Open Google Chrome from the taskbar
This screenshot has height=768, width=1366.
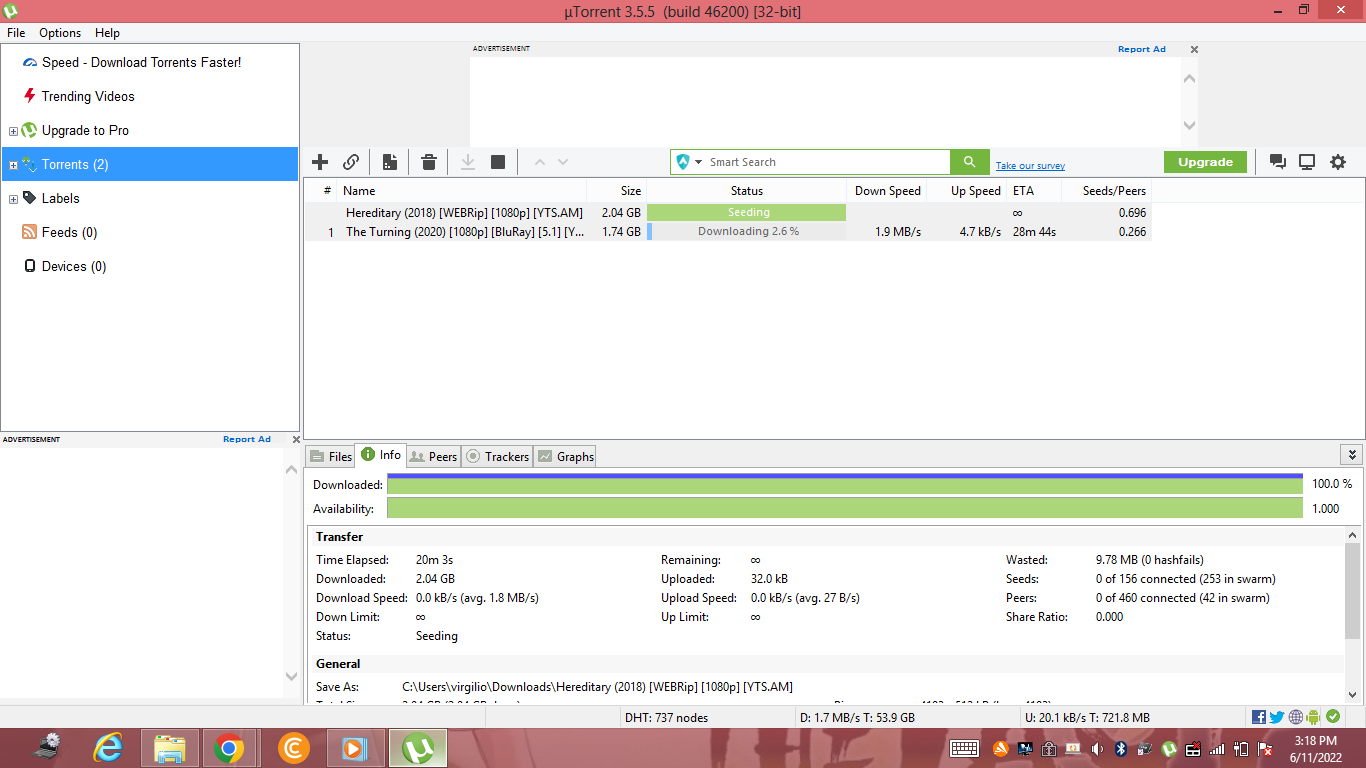click(228, 748)
